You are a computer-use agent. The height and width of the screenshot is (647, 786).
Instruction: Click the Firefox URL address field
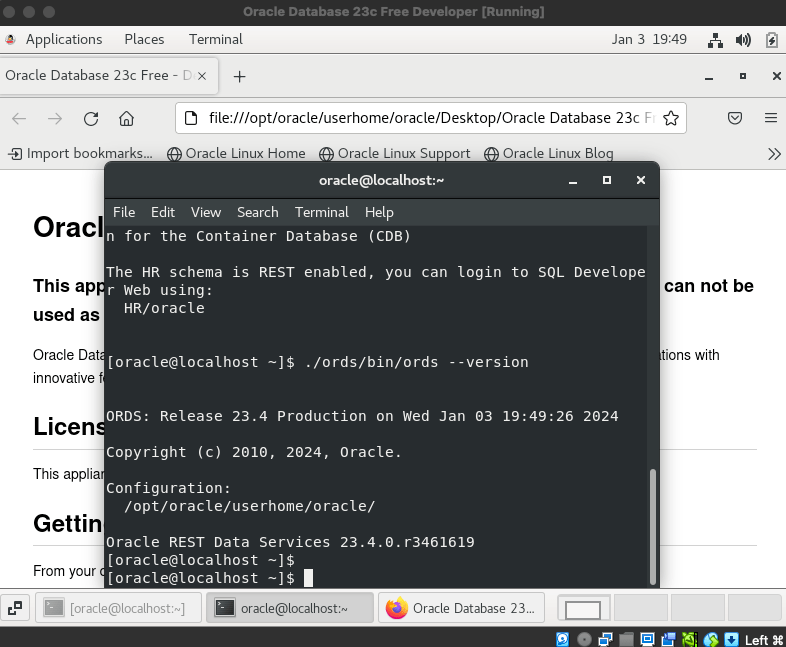click(x=420, y=118)
